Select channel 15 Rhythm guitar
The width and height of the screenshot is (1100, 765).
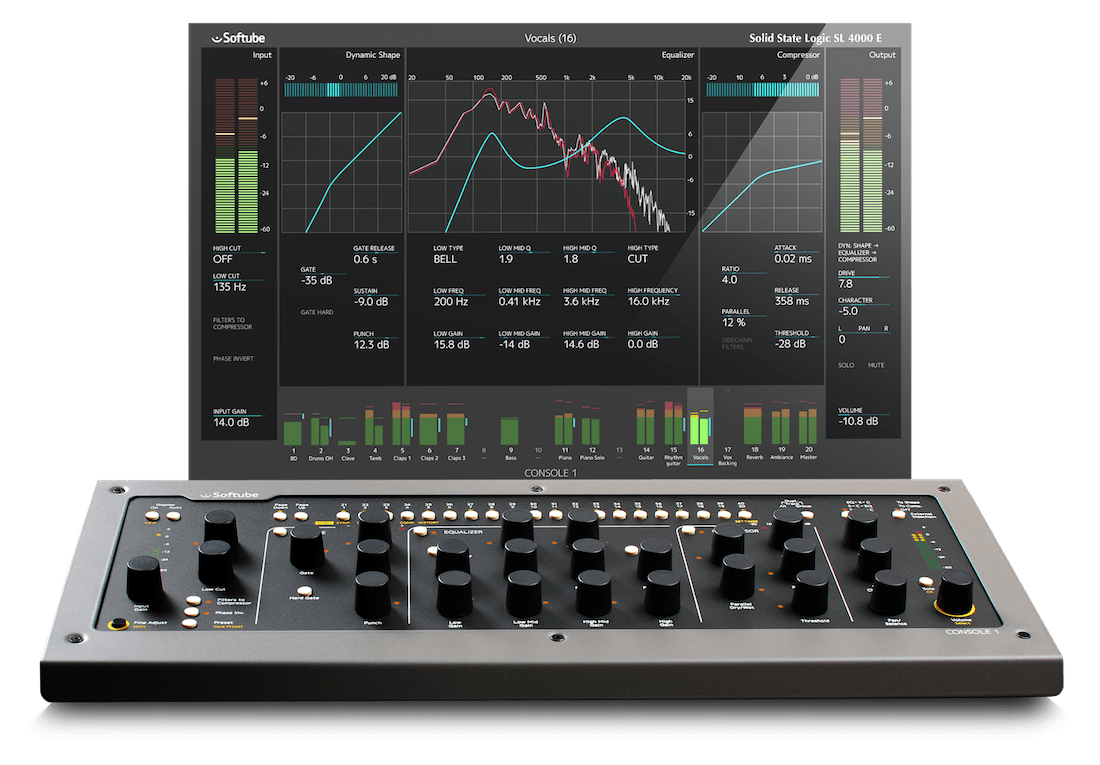point(673,432)
